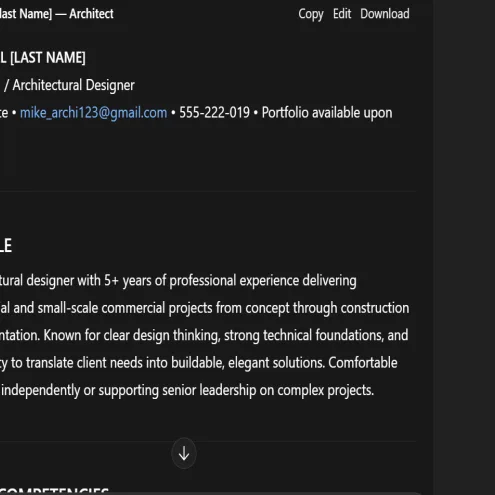Open the mike_archi123@gmail.com email link
Image resolution: width=495 pixels, height=495 pixels.
click(93, 113)
